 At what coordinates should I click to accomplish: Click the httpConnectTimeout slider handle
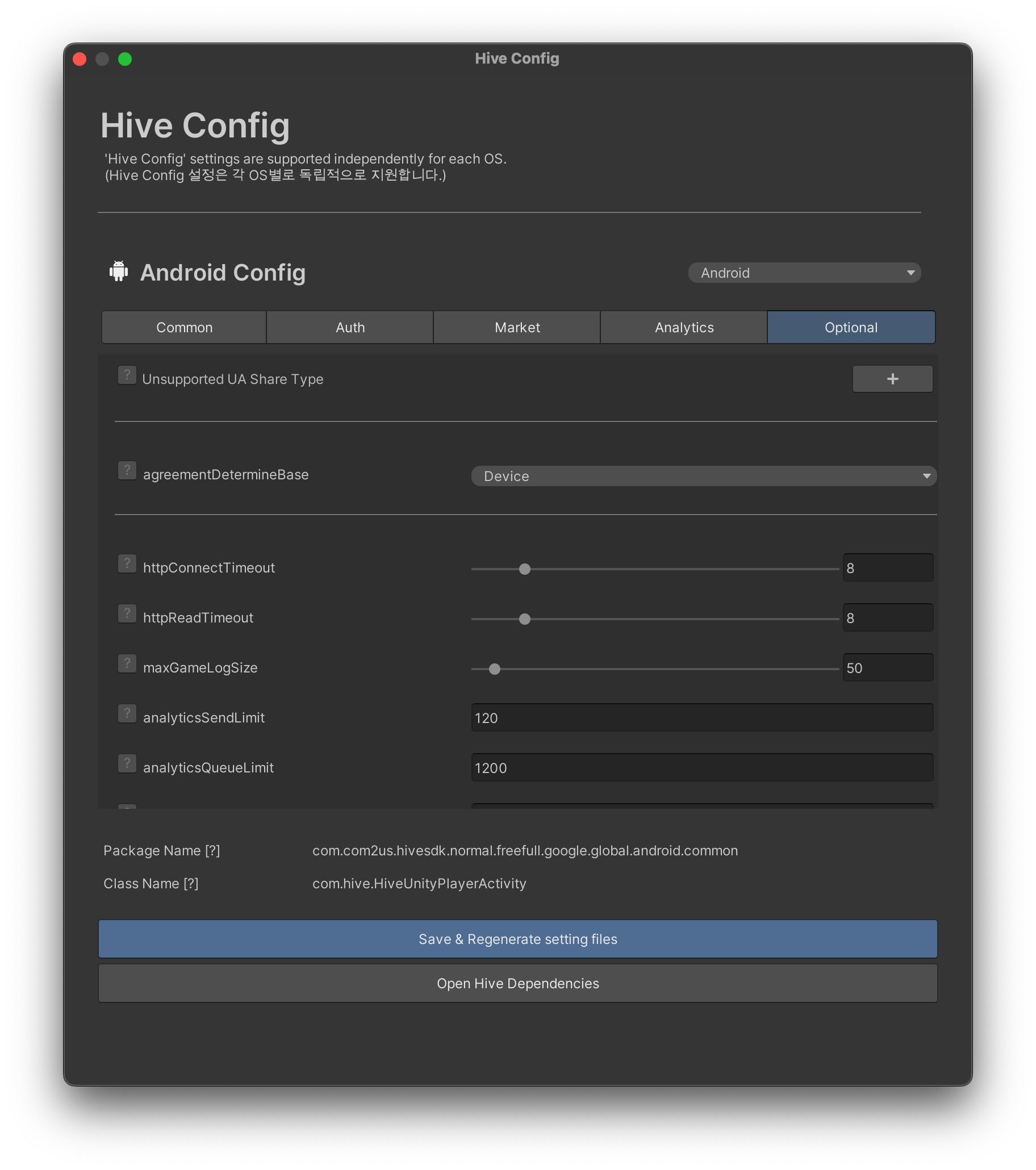click(x=524, y=569)
